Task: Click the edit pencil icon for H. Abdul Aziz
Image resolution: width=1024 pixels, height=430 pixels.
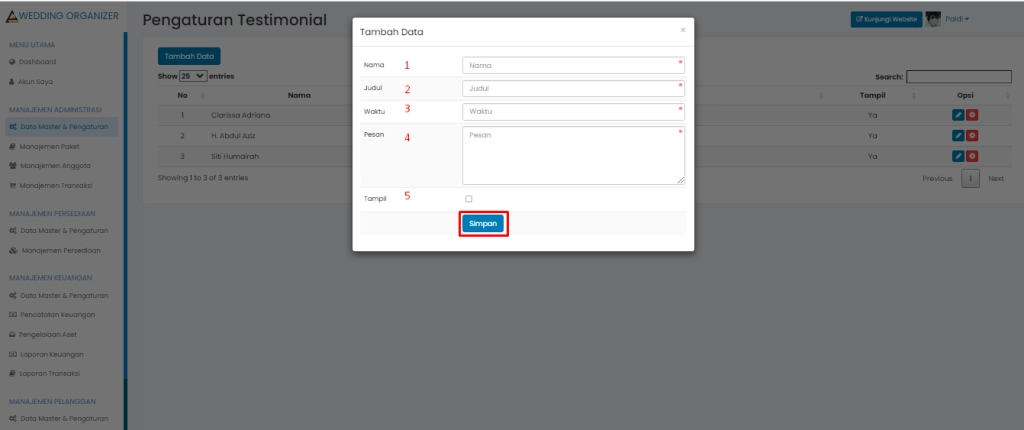Action: click(957, 136)
